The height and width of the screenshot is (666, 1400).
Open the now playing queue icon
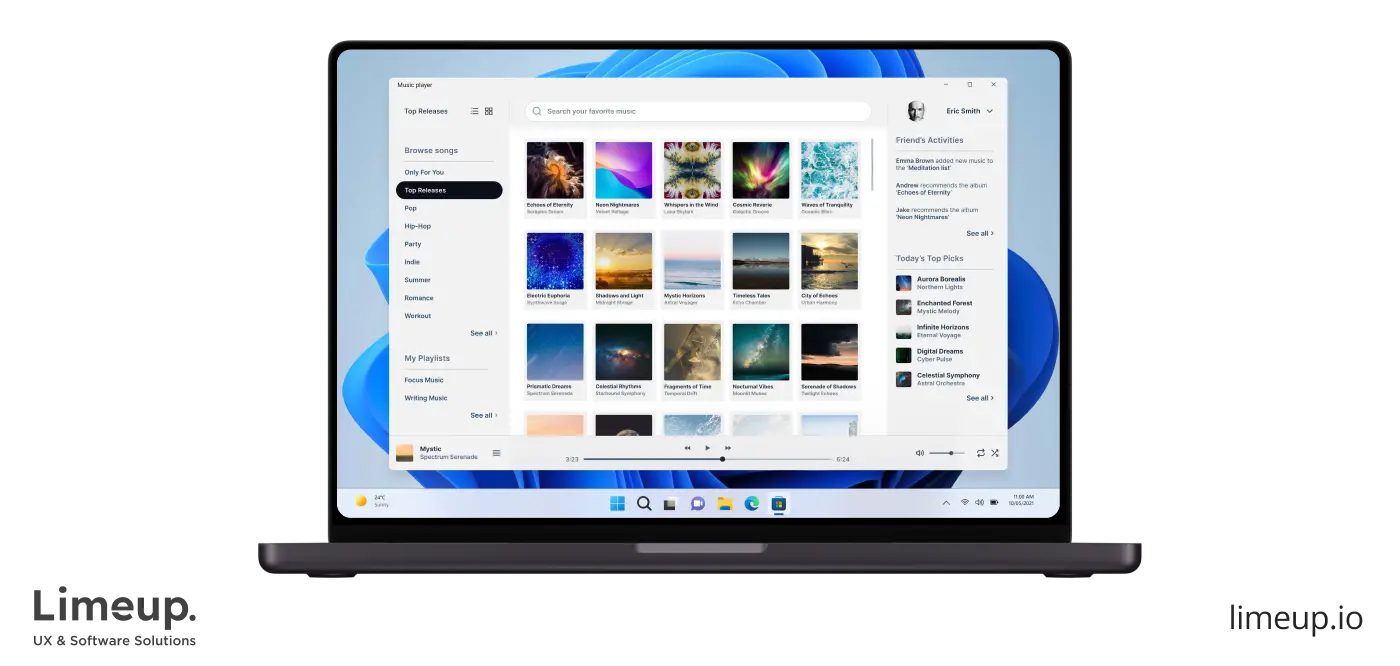[x=496, y=452]
